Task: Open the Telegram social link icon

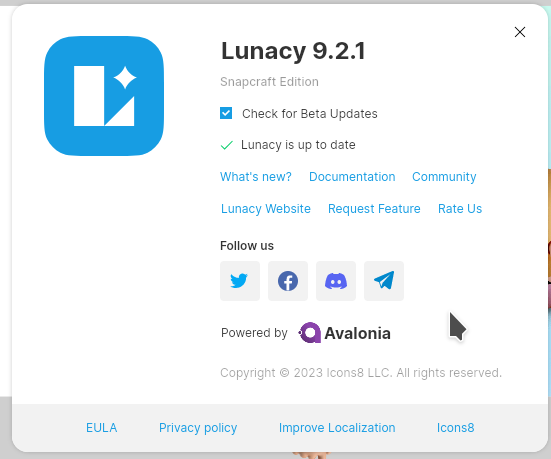Action: (x=384, y=281)
